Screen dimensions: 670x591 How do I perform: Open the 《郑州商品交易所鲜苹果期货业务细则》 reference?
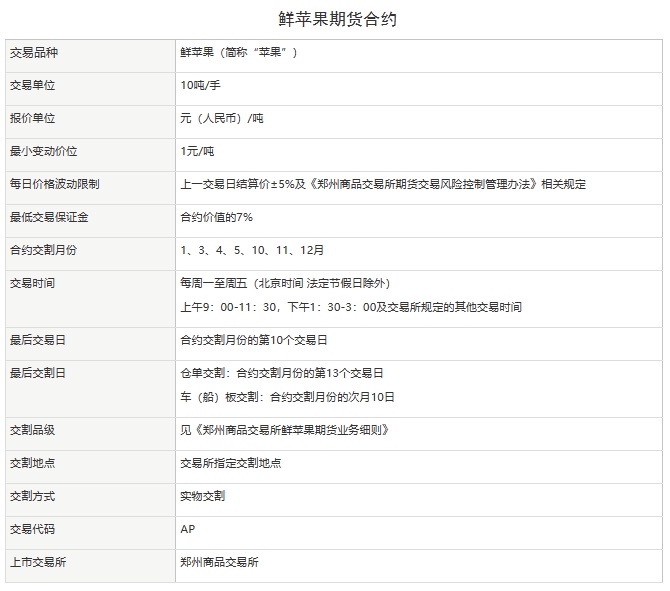click(284, 430)
